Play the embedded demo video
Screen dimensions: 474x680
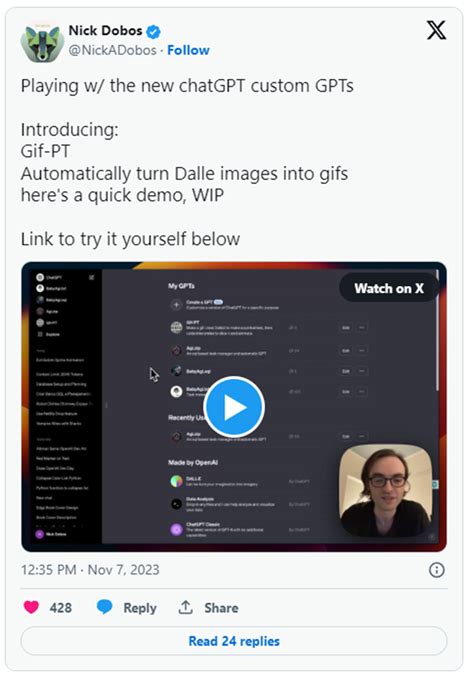point(234,407)
